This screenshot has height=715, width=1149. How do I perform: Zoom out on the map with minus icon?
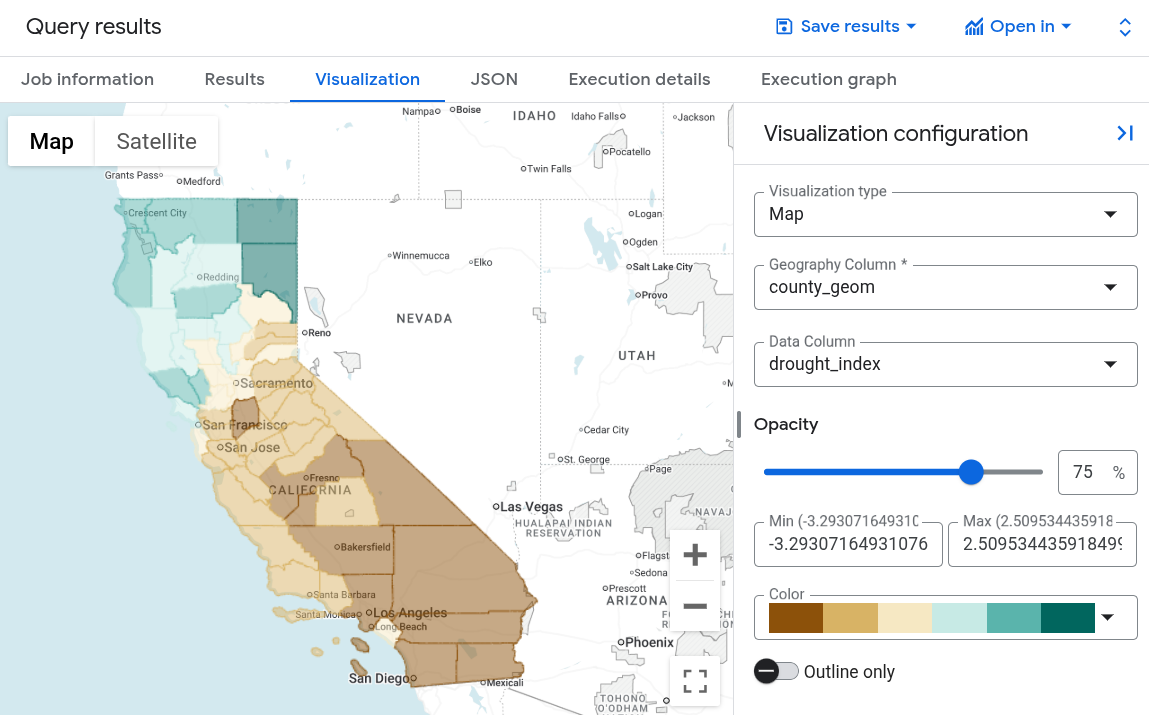[x=694, y=606]
